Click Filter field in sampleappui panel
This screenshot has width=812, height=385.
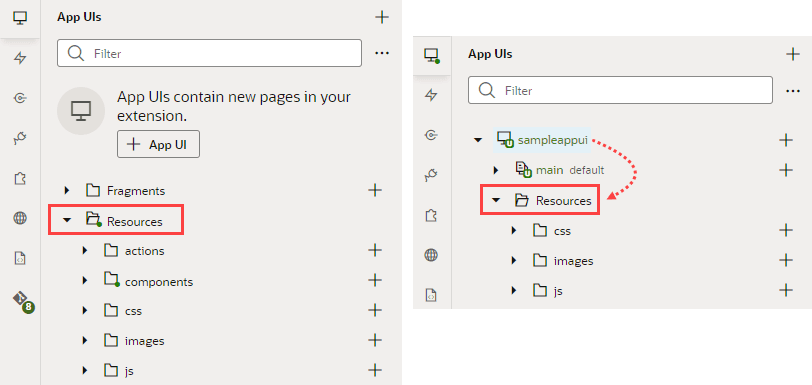(x=620, y=90)
